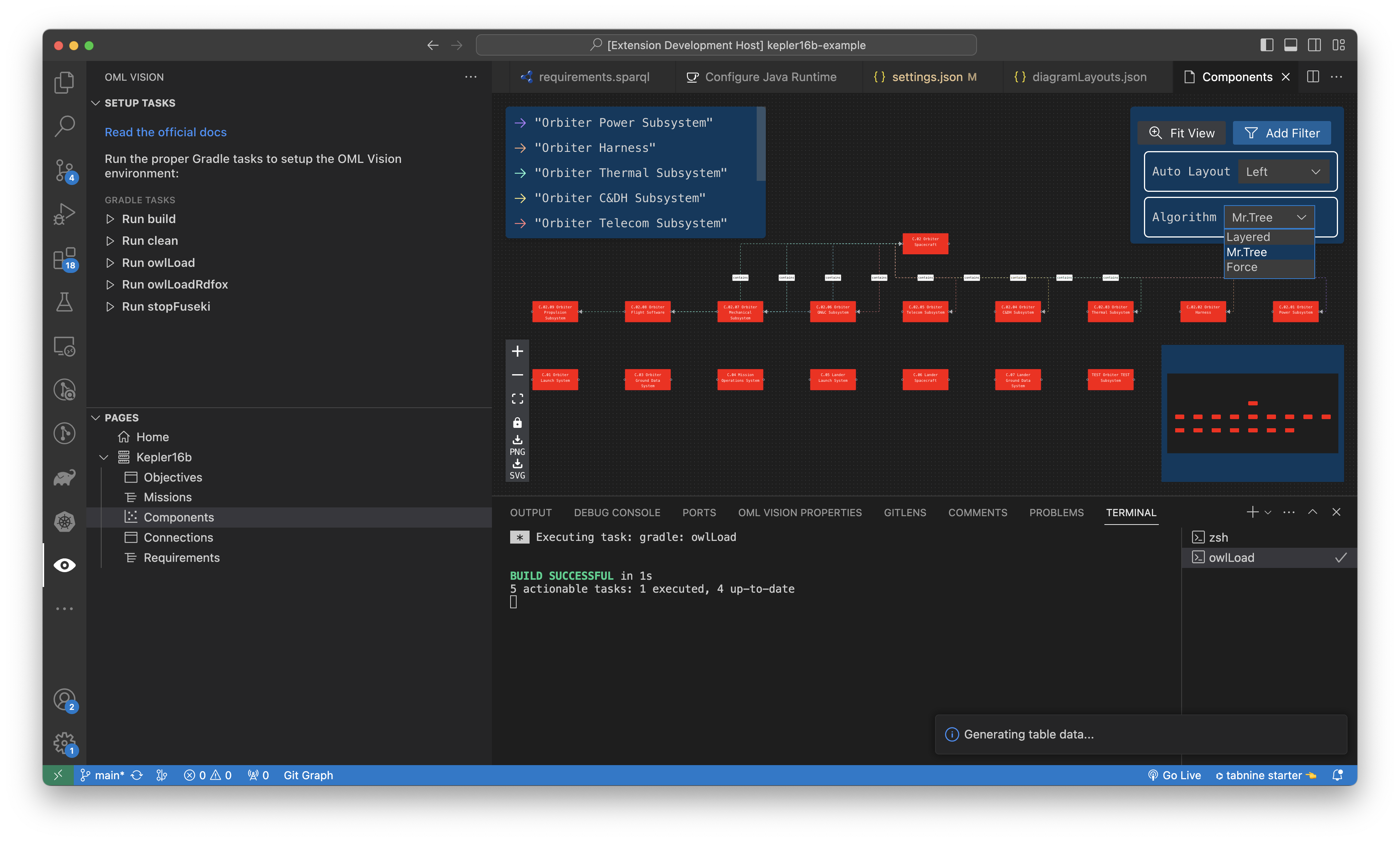Open the OUTPUT panel tab
This screenshot has height=842, width=1400.
[x=531, y=512]
